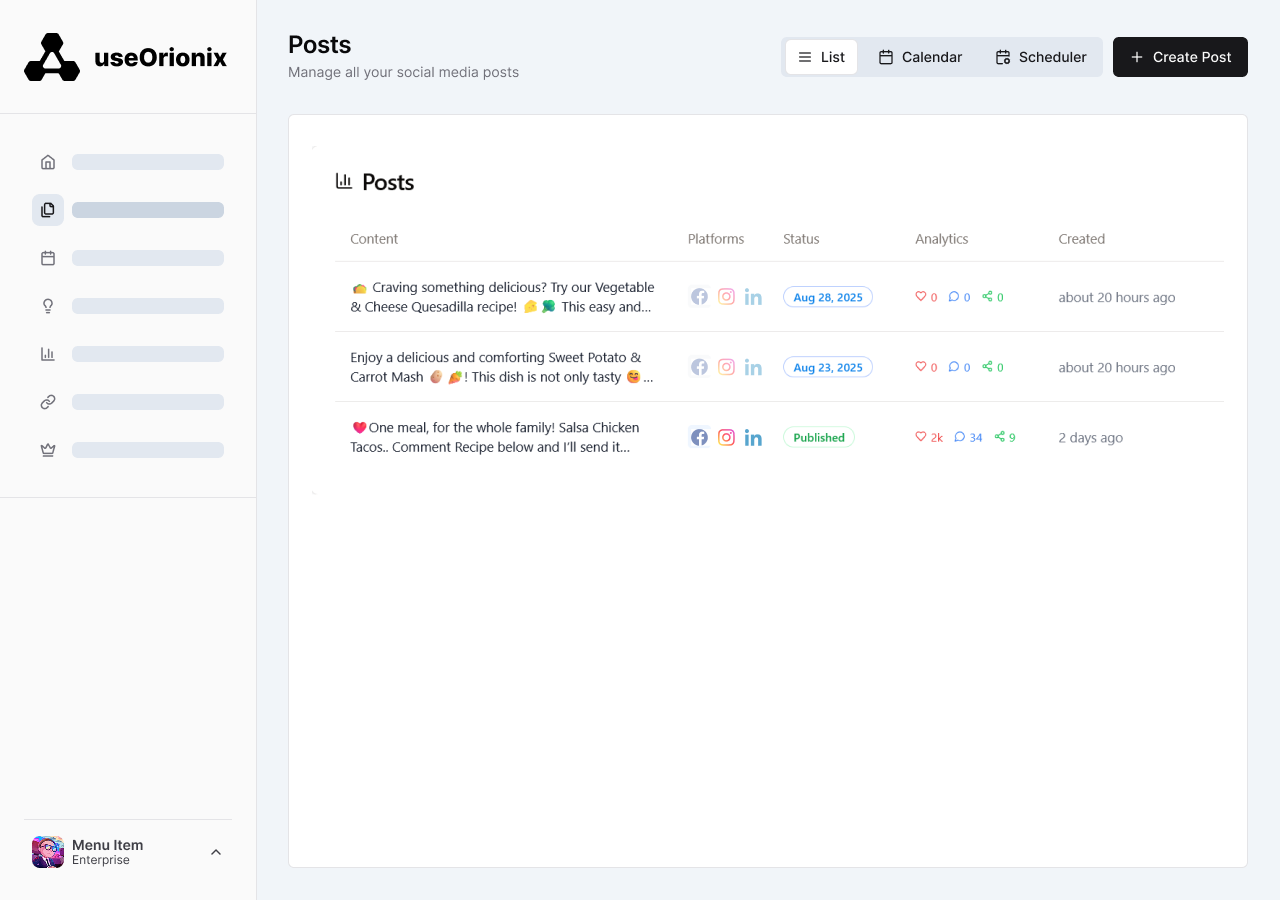Open the Ideas lightbulb sidebar icon
Viewport: 1280px width, 900px height.
pyautogui.click(x=48, y=305)
